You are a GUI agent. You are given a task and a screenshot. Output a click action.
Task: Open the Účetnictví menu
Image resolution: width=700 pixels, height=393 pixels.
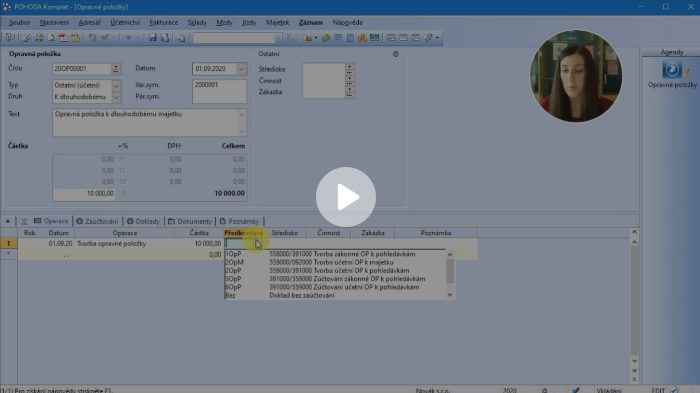(125, 22)
